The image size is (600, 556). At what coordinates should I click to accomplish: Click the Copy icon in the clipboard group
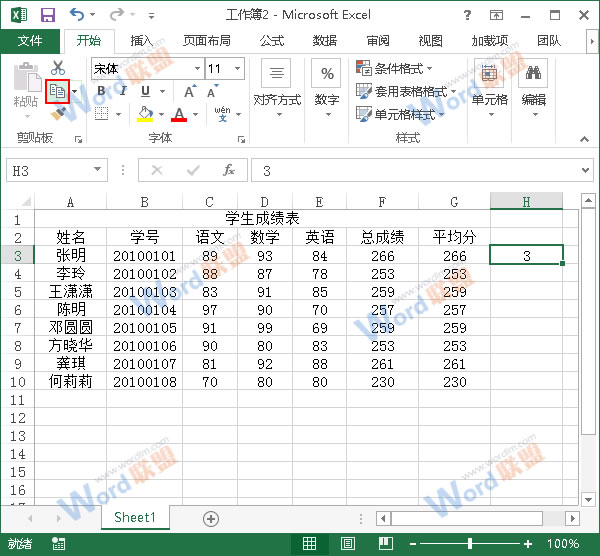coord(58,91)
